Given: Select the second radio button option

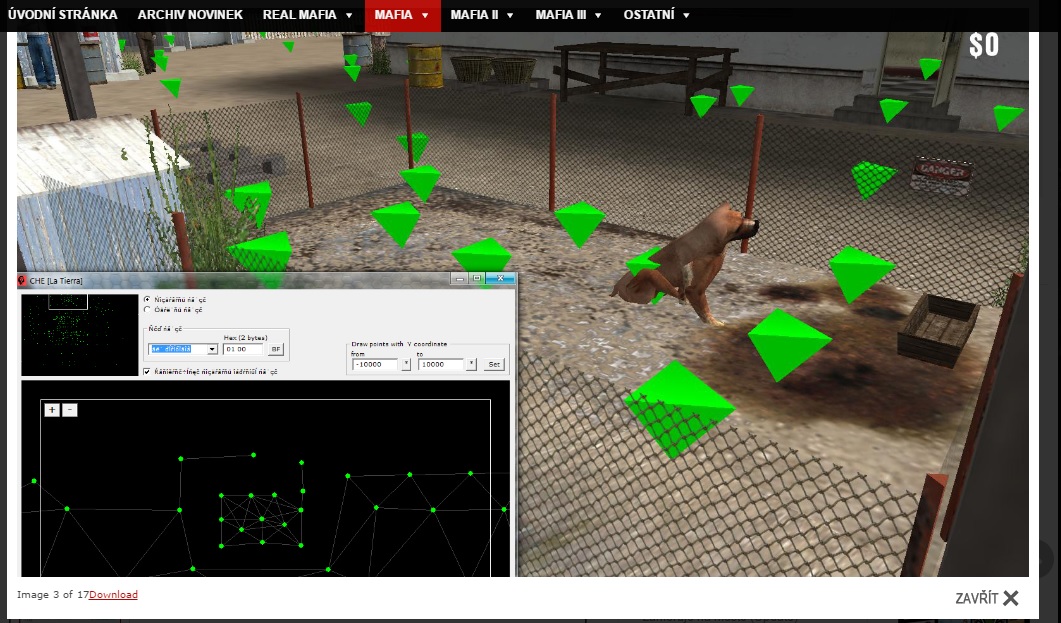Looking at the screenshot, I should (148, 310).
